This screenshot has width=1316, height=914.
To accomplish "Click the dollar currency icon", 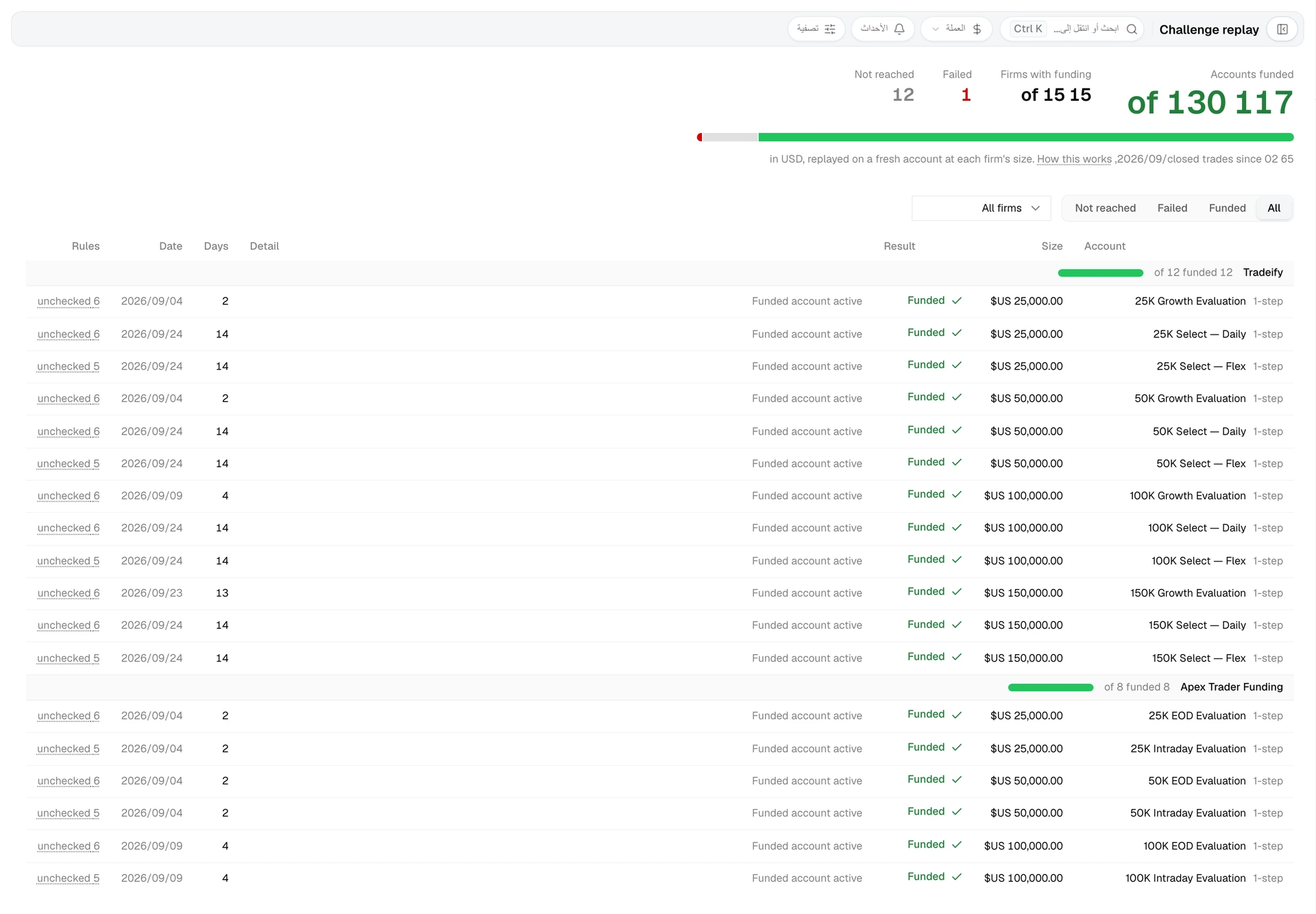I will click(x=977, y=29).
